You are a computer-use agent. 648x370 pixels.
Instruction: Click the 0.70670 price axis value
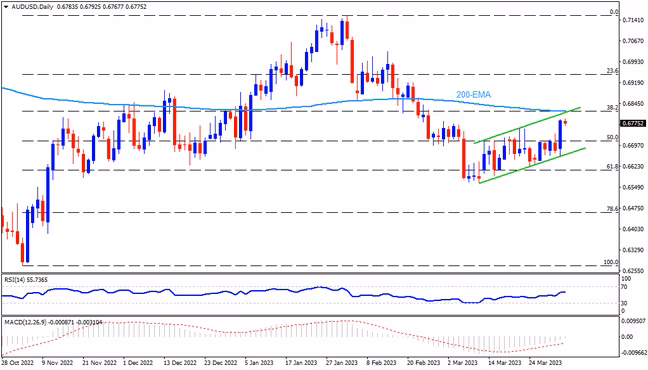pyautogui.click(x=634, y=41)
